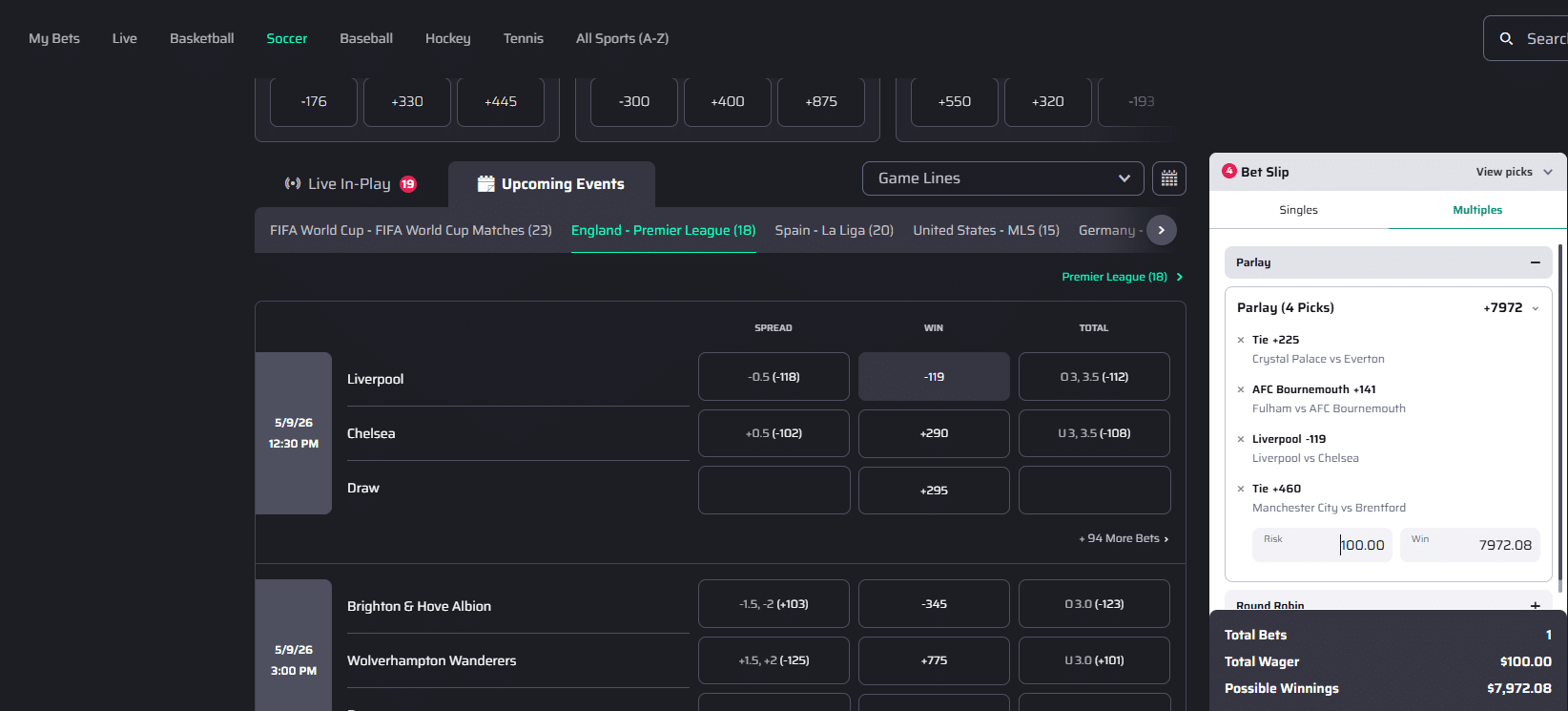Click the Upcoming Events calendar icon
Screen dimensions: 1568x711
pyautogui.click(x=486, y=183)
